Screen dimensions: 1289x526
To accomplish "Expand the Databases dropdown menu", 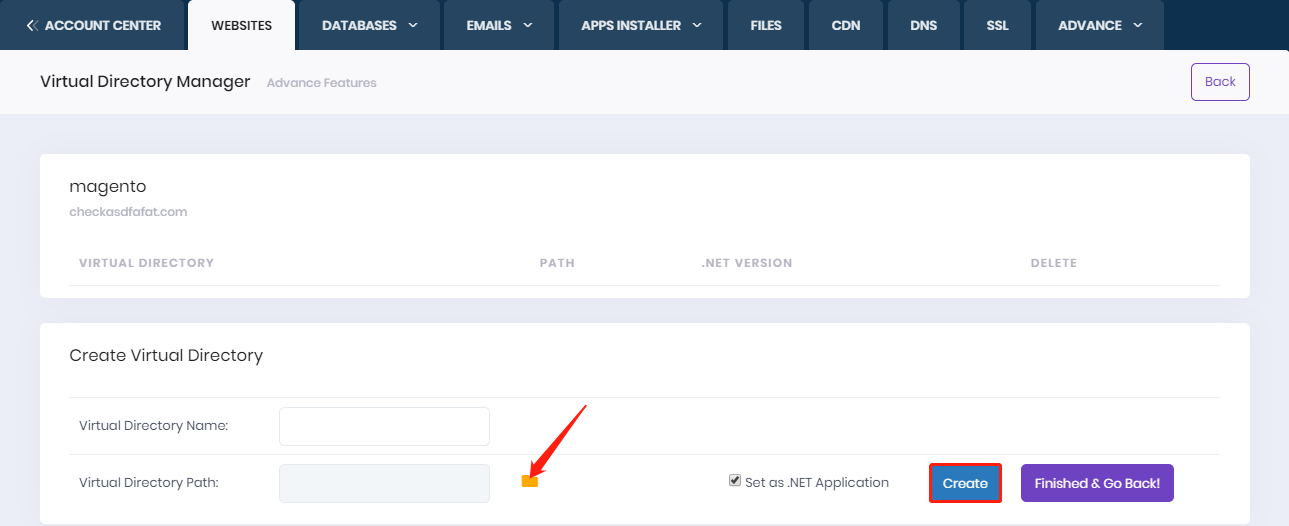I will pyautogui.click(x=369, y=25).
